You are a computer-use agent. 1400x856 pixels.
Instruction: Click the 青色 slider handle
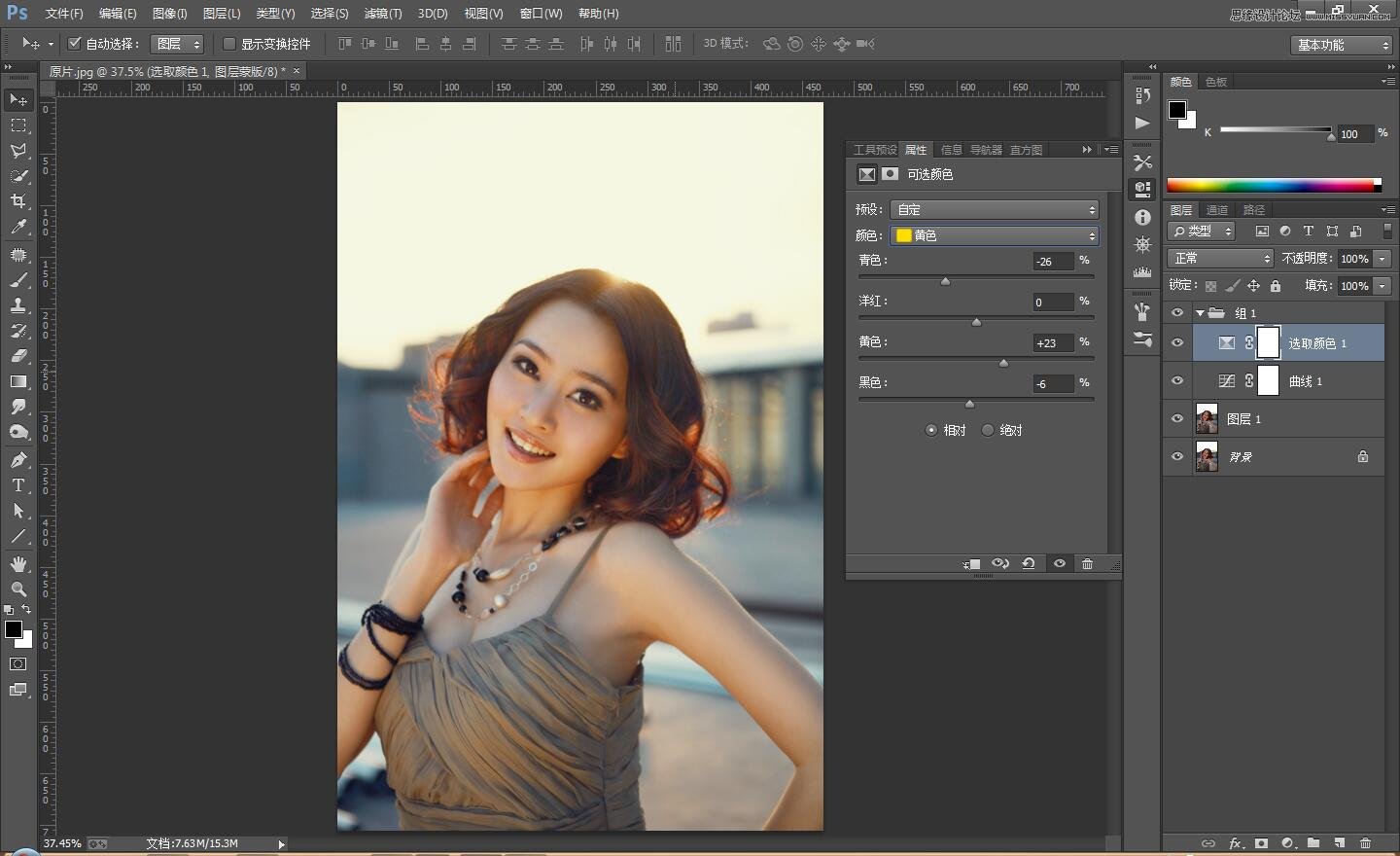coord(945,281)
